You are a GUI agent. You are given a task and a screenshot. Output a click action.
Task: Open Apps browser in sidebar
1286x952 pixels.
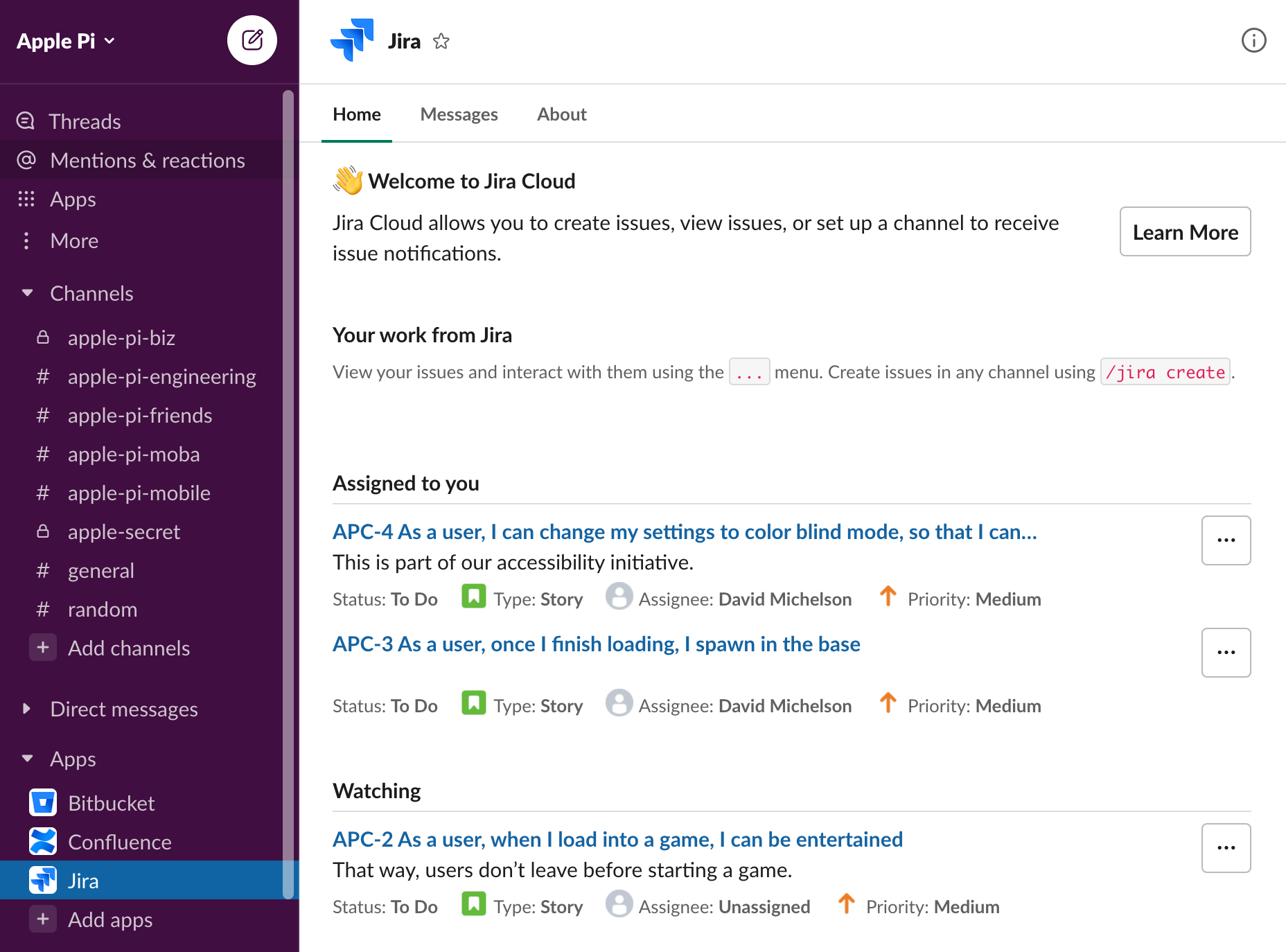point(141,199)
